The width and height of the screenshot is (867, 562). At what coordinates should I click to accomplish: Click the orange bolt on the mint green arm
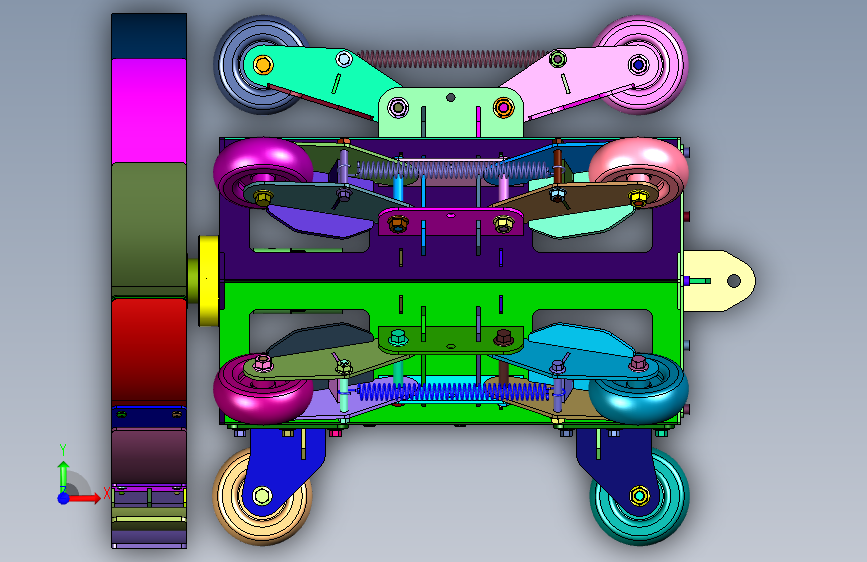pos(263,65)
